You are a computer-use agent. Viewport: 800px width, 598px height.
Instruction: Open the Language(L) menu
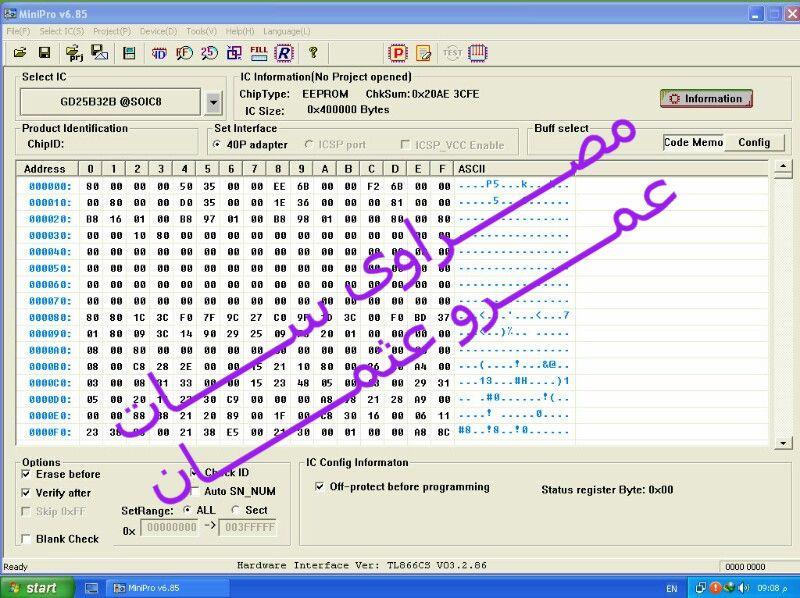point(286,31)
